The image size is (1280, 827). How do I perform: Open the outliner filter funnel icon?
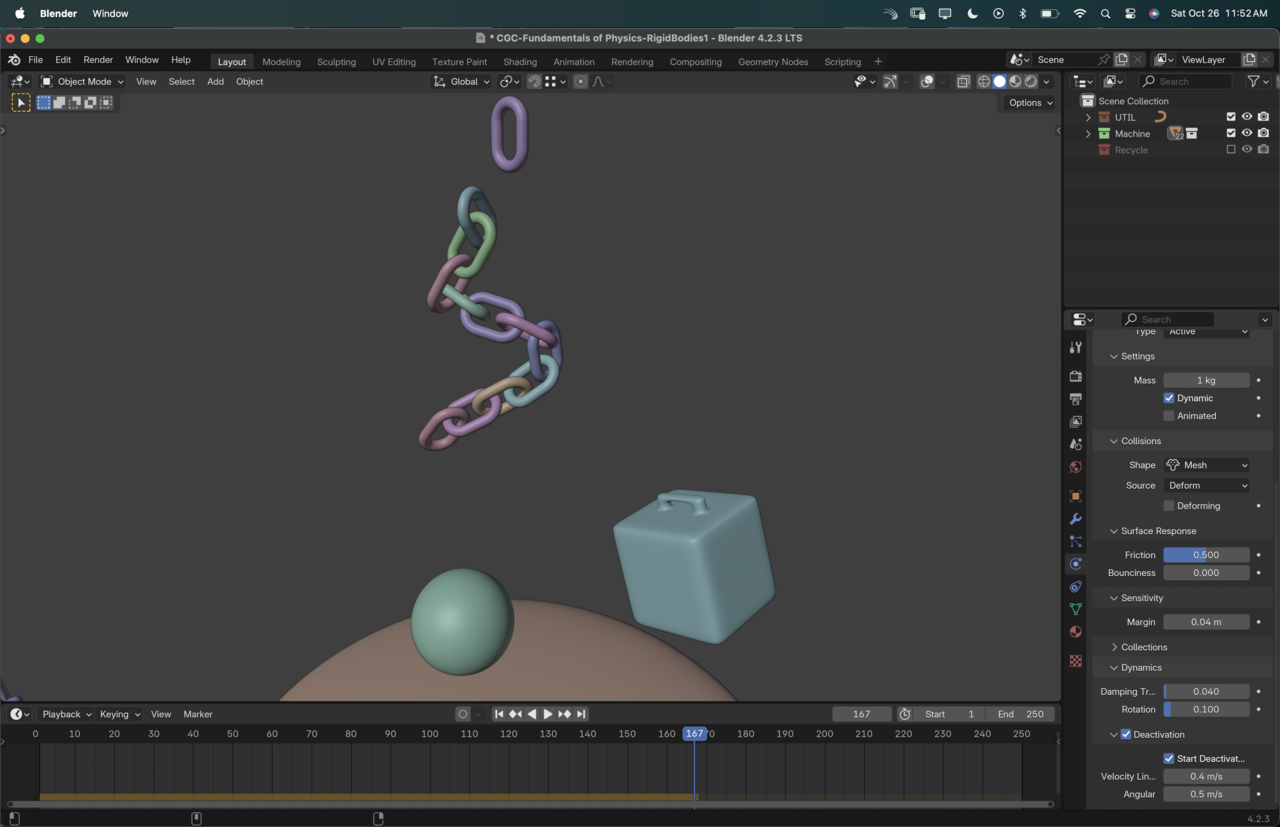tap(1253, 81)
